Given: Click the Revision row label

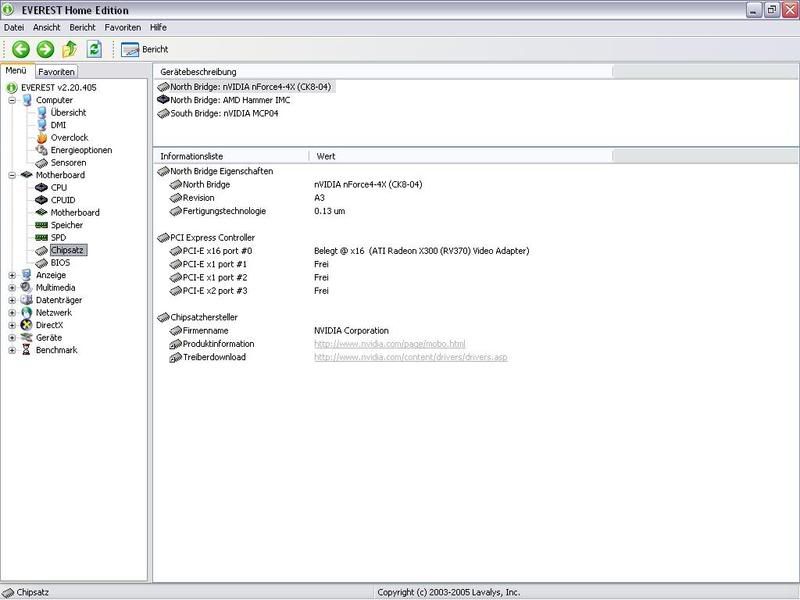Looking at the screenshot, I should coord(198,198).
